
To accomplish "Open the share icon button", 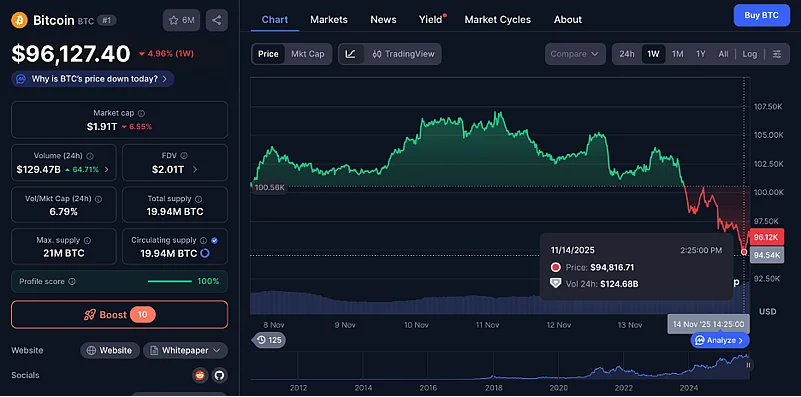I will [x=217, y=20].
